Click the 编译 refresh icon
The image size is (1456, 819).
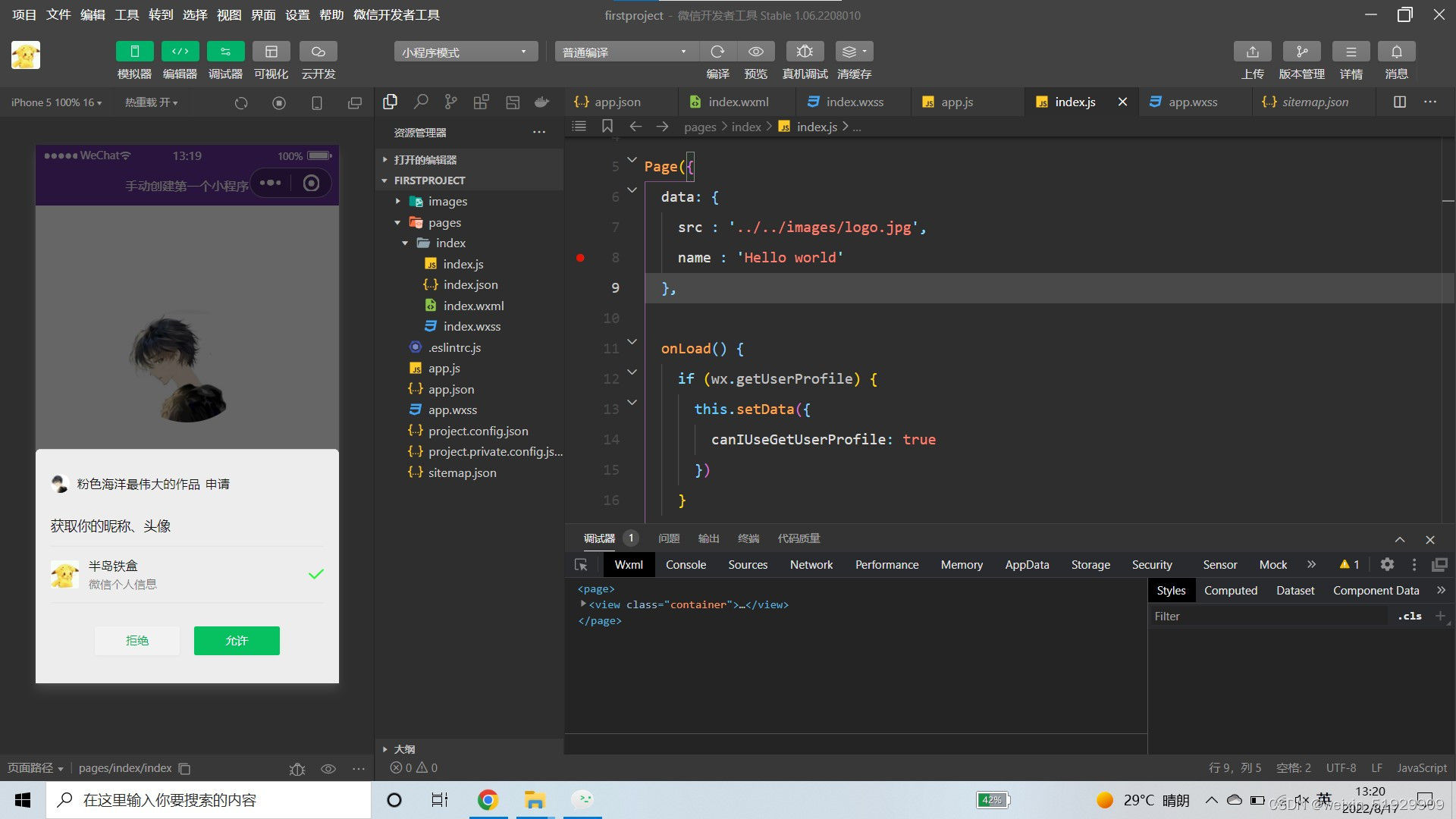[717, 52]
